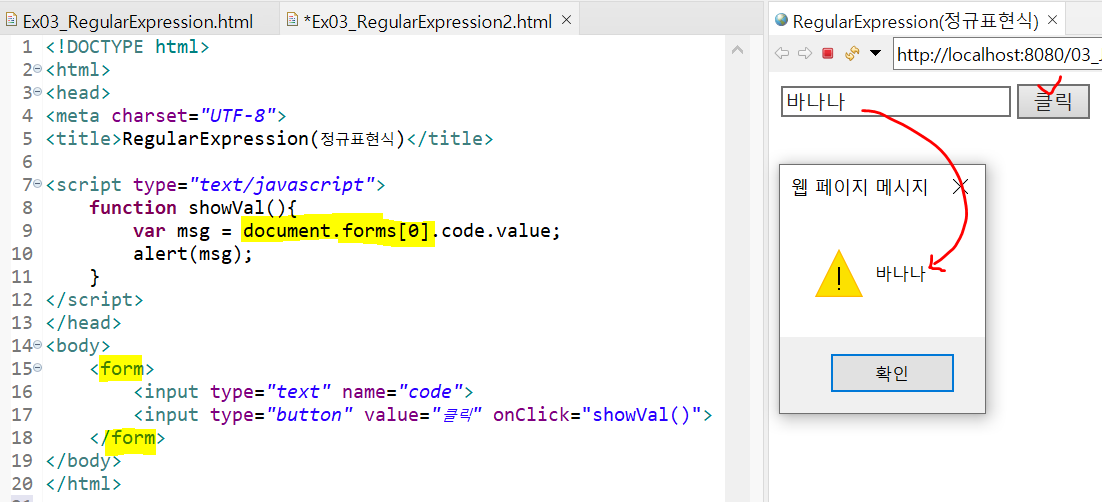Collapse the script block on line 7
1102x502 pixels.
pyautogui.click(x=37, y=185)
